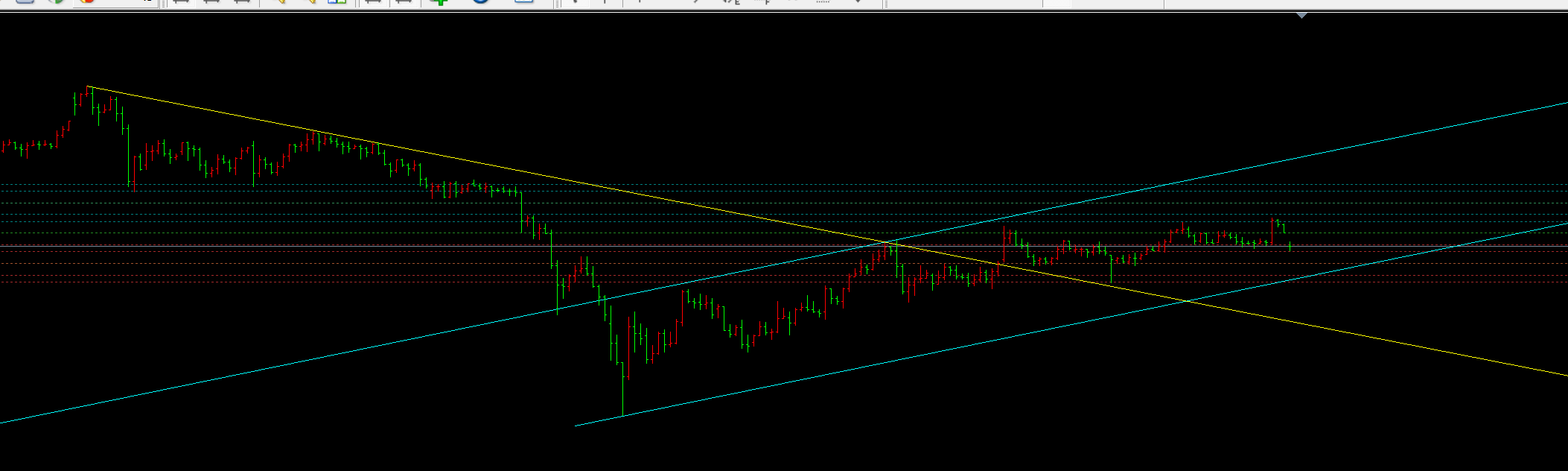The image size is (1568, 471).
Task: Open the chart Templates menu
Action: pyautogui.click(x=524, y=1)
